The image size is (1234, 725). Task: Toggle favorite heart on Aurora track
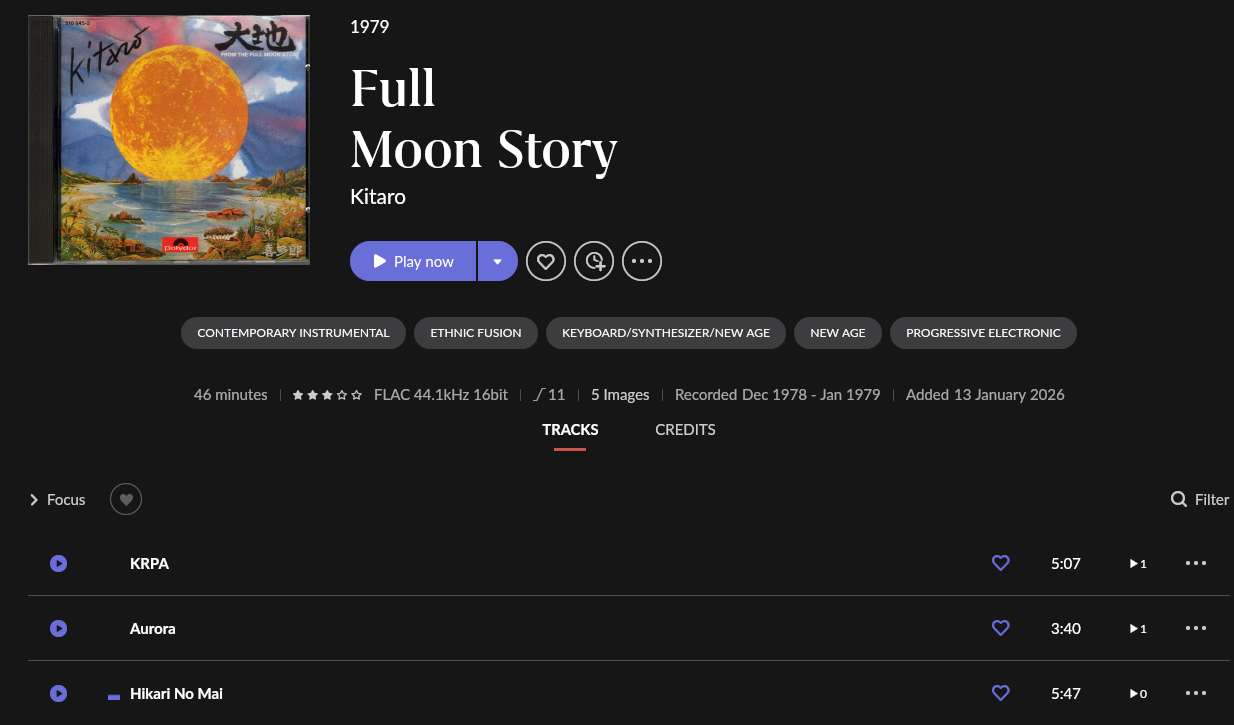(1000, 629)
